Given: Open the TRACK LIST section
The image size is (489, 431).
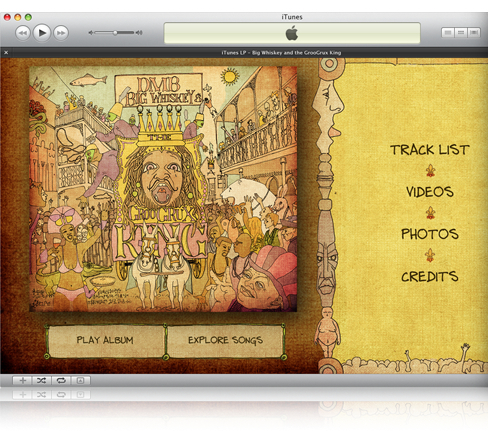Looking at the screenshot, I should (x=430, y=150).
